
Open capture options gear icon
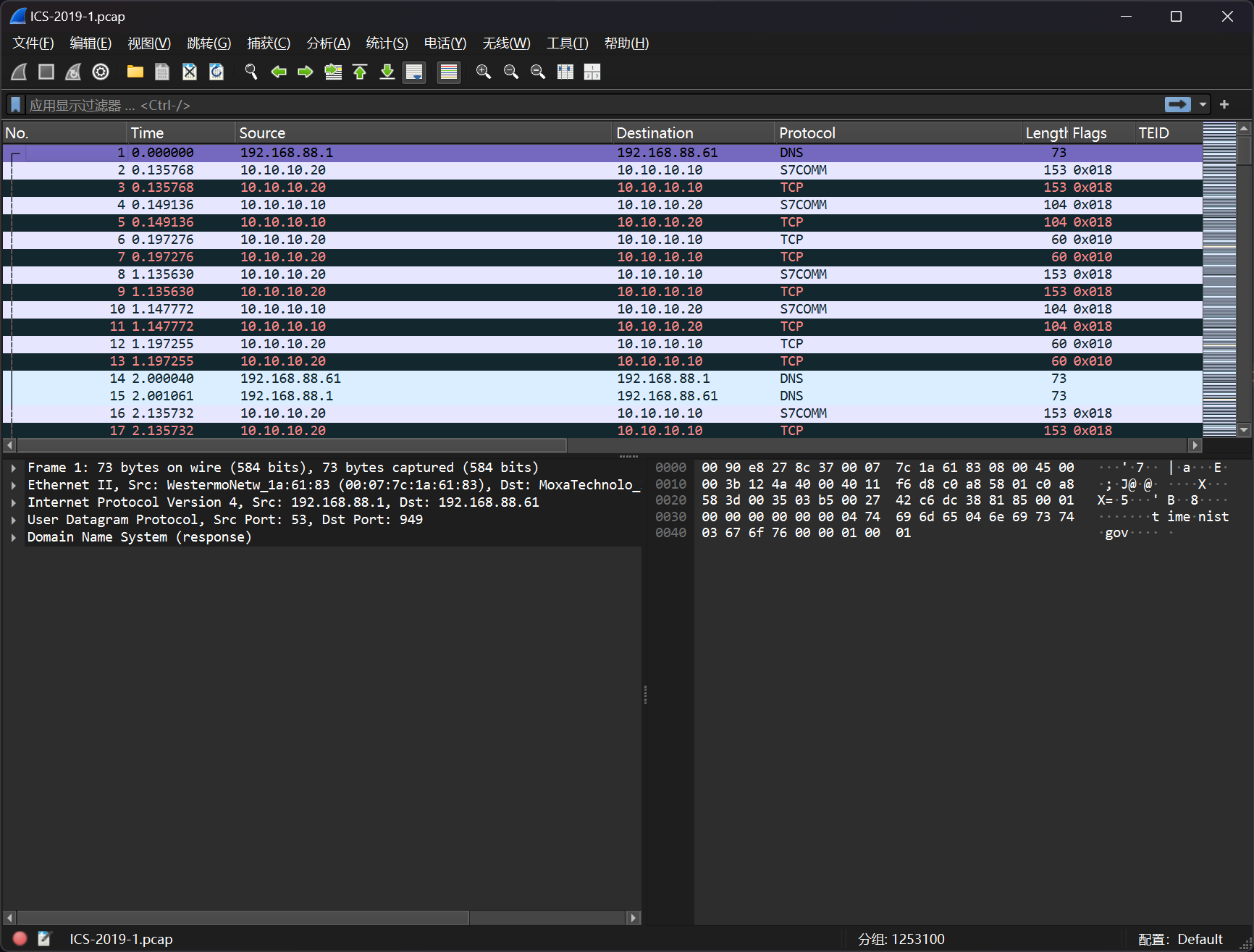[101, 72]
